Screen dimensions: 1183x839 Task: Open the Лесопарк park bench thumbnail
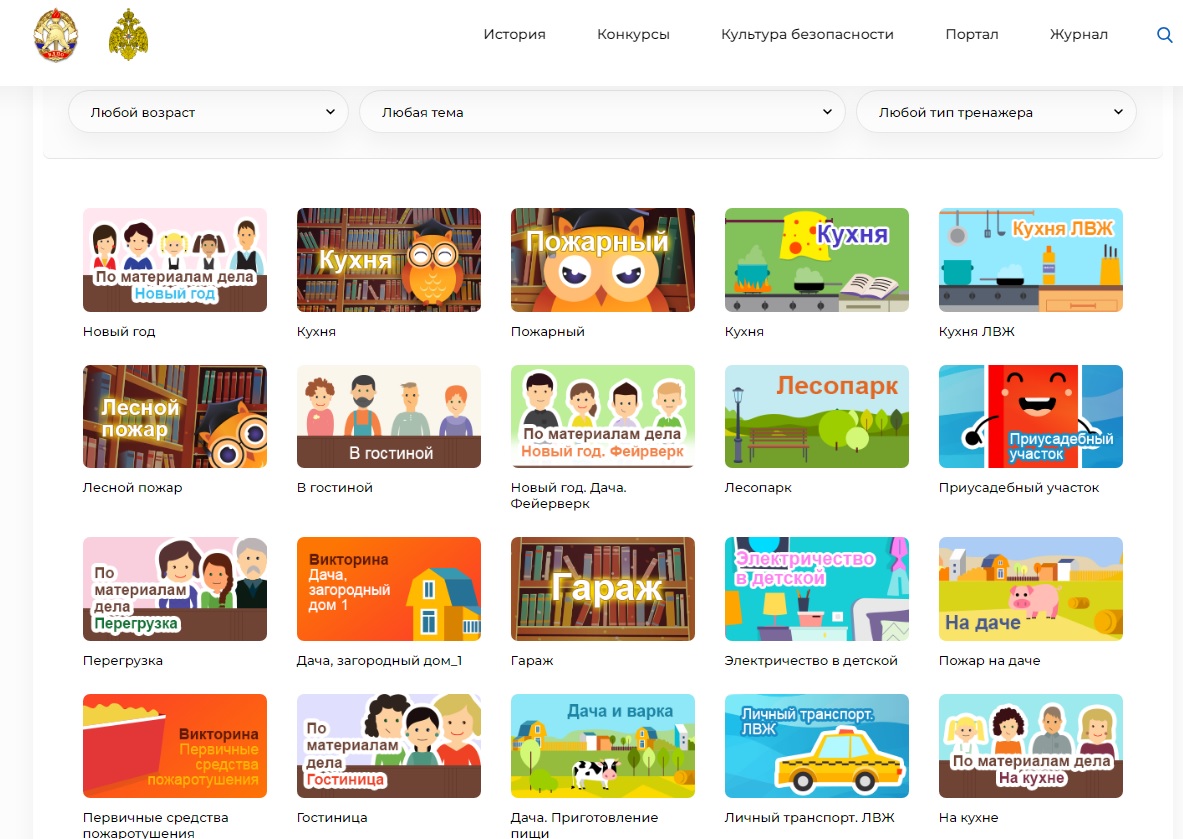click(x=816, y=416)
